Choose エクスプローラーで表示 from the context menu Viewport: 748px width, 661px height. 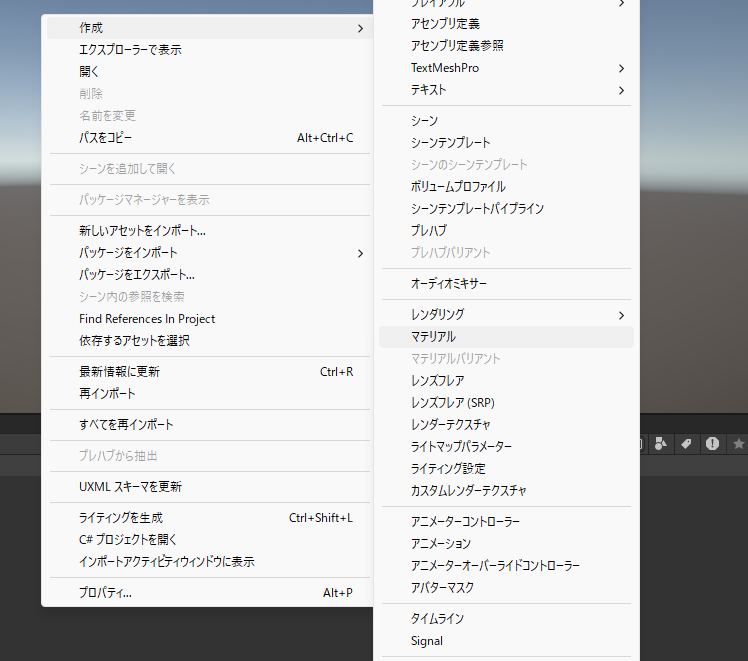pos(130,50)
